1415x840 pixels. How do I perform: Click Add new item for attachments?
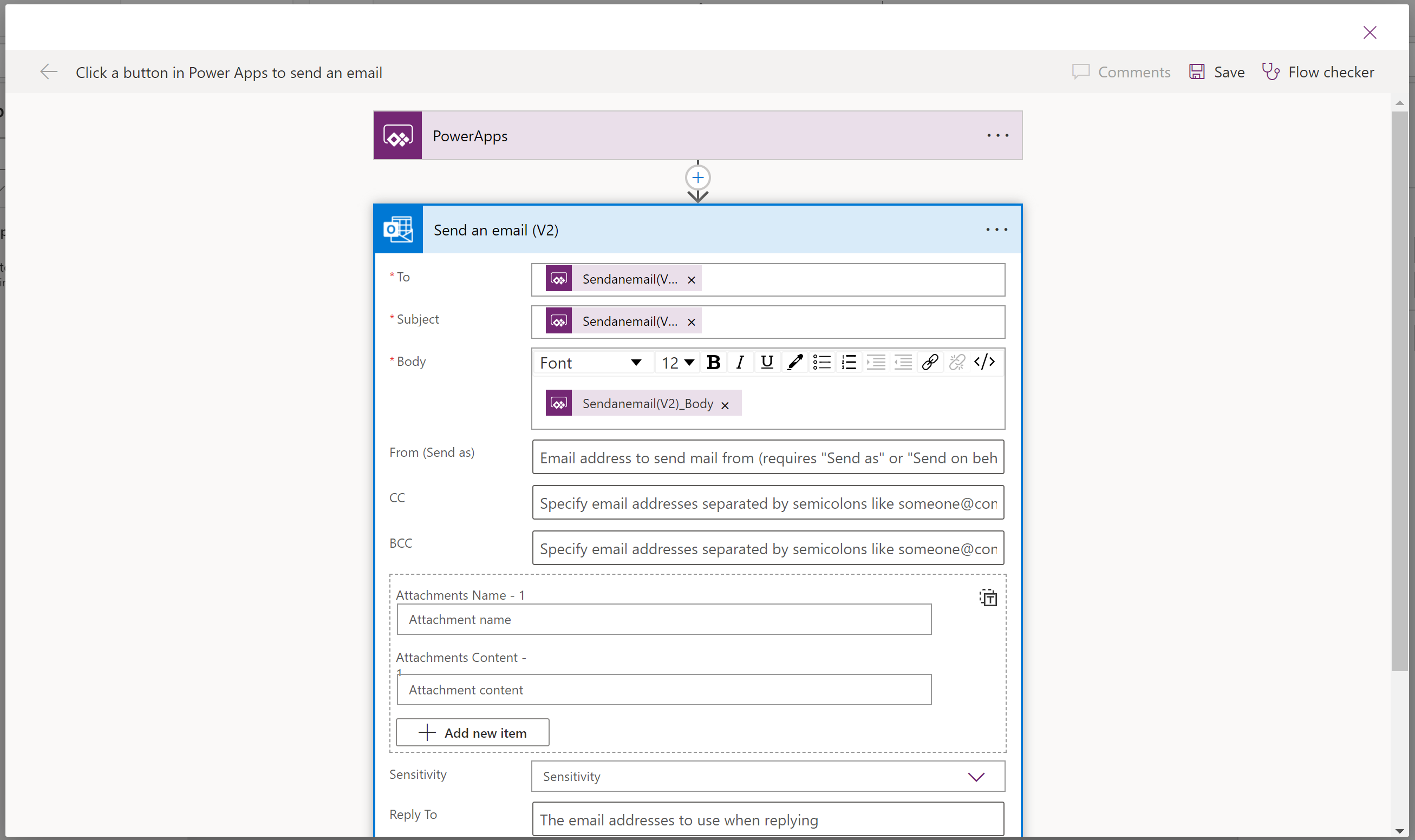472,732
